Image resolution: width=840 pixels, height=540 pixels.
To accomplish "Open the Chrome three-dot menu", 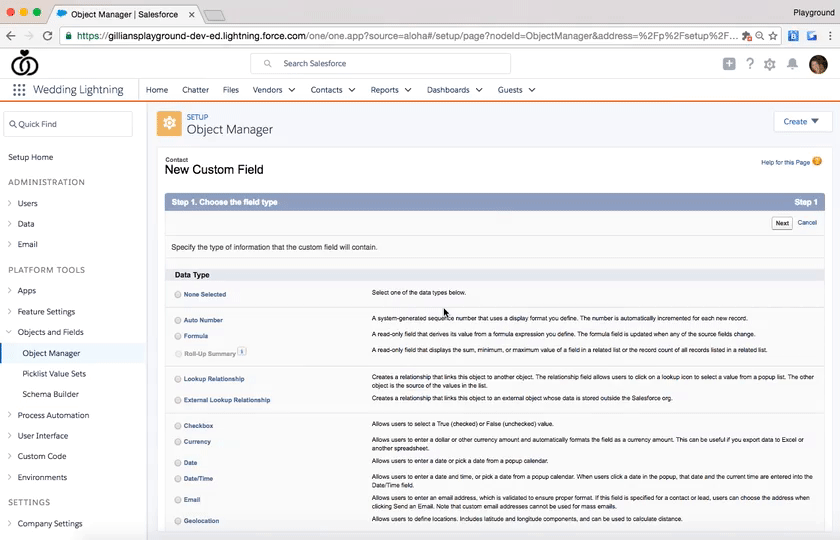I will coord(830,36).
